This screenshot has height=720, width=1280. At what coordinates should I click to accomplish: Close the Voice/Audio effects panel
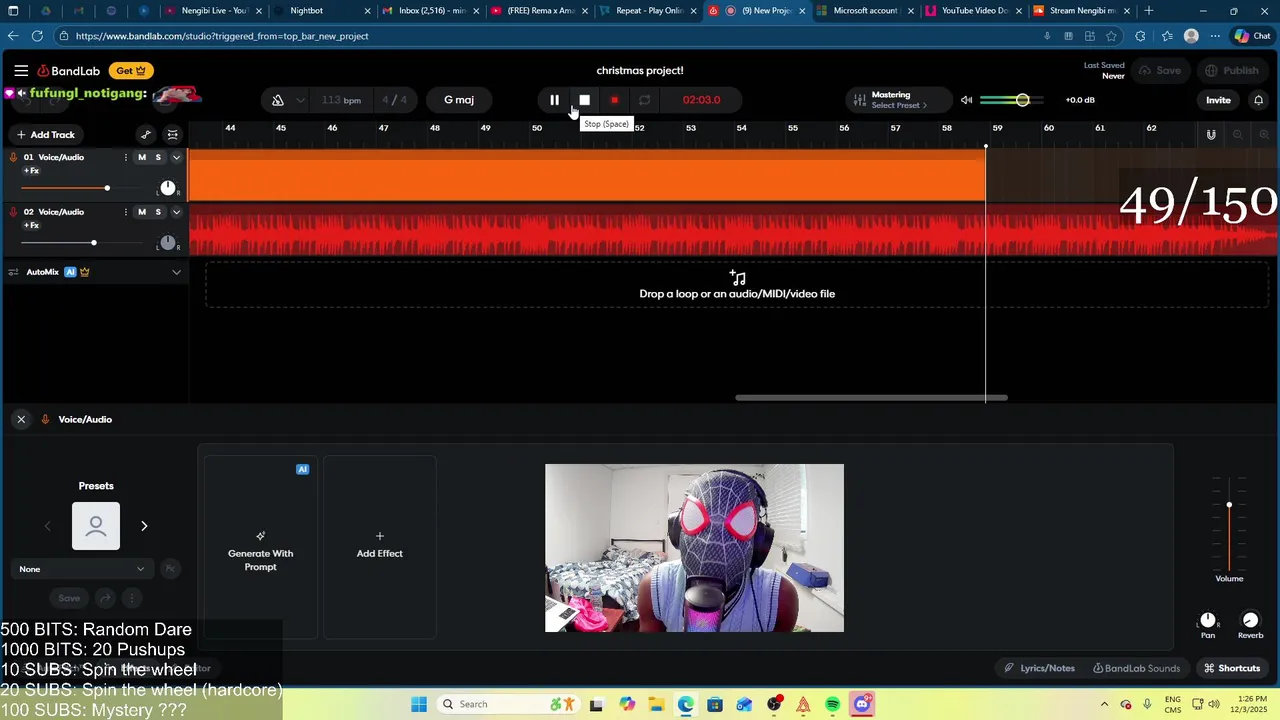[21, 419]
